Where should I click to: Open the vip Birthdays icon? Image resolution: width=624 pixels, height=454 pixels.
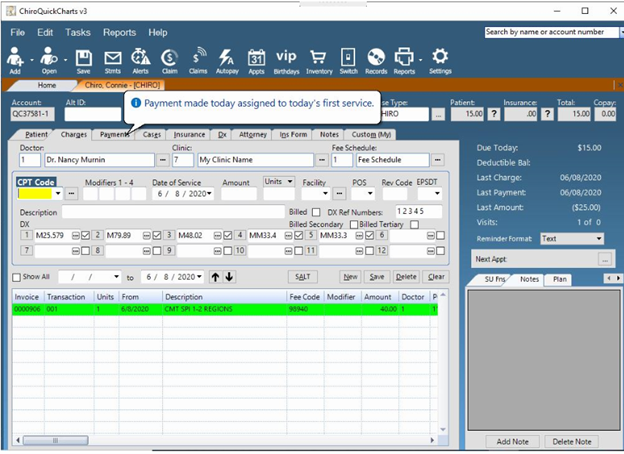click(x=287, y=61)
